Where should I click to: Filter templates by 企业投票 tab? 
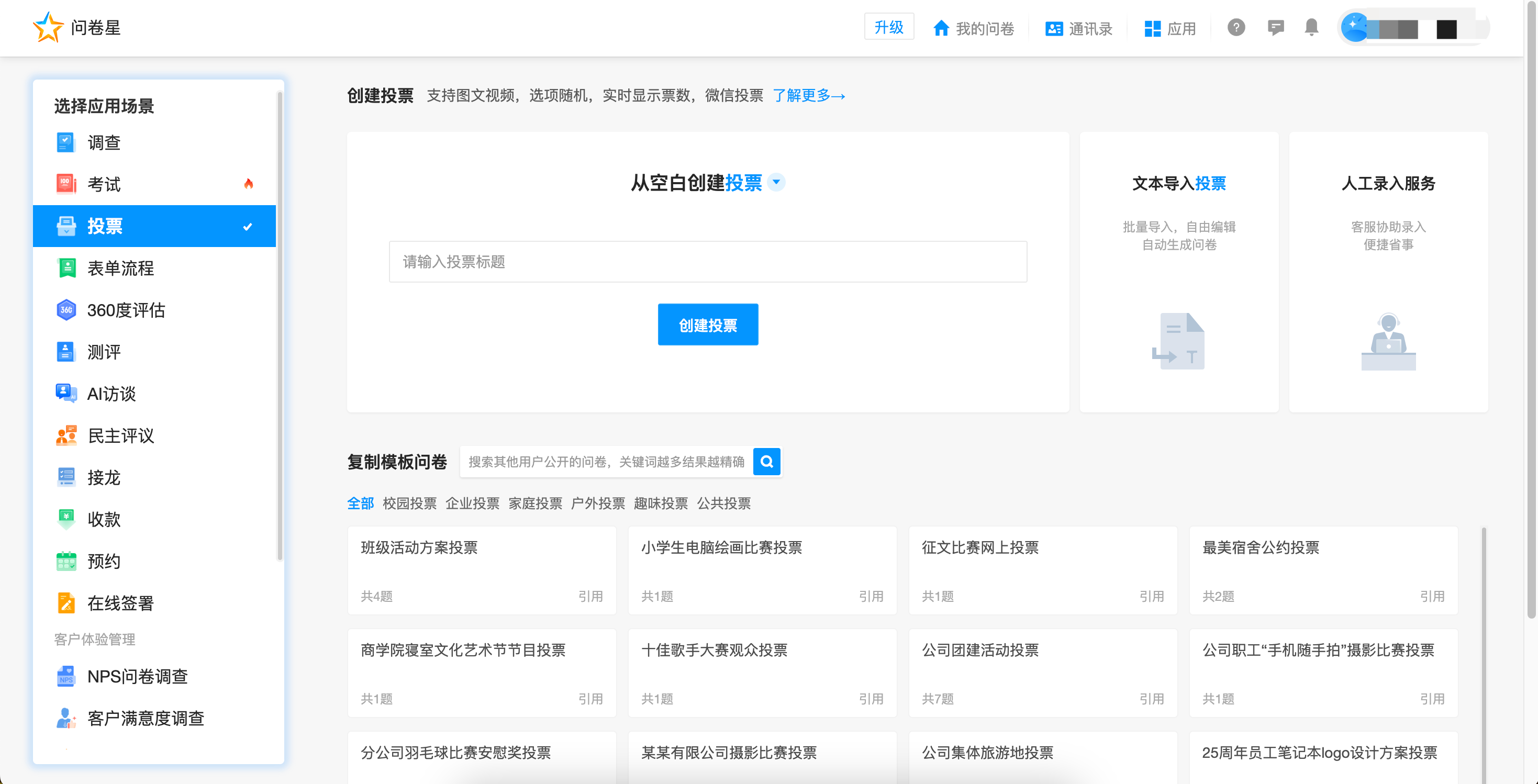click(x=472, y=503)
